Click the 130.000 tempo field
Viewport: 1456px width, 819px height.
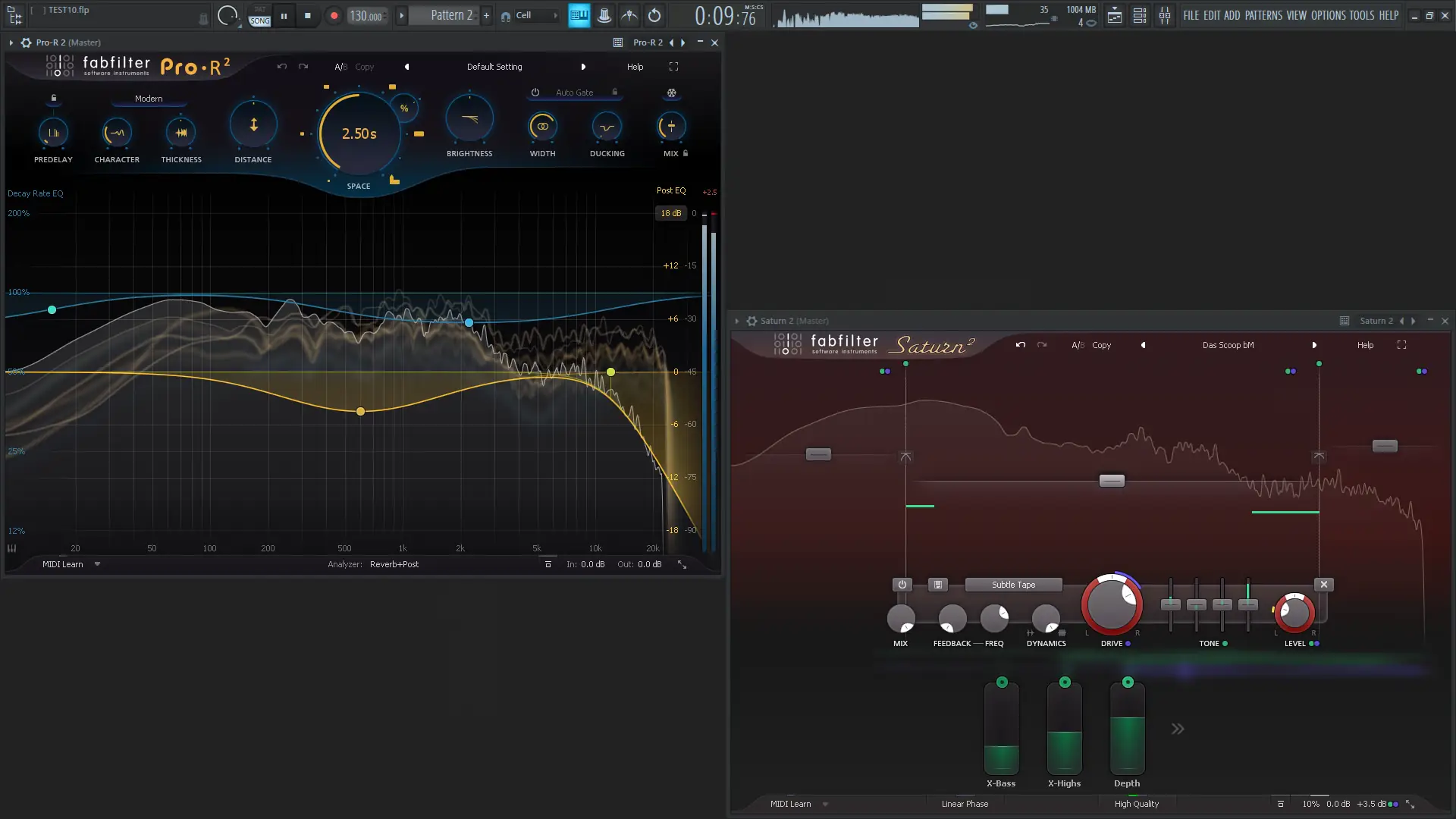pos(366,16)
